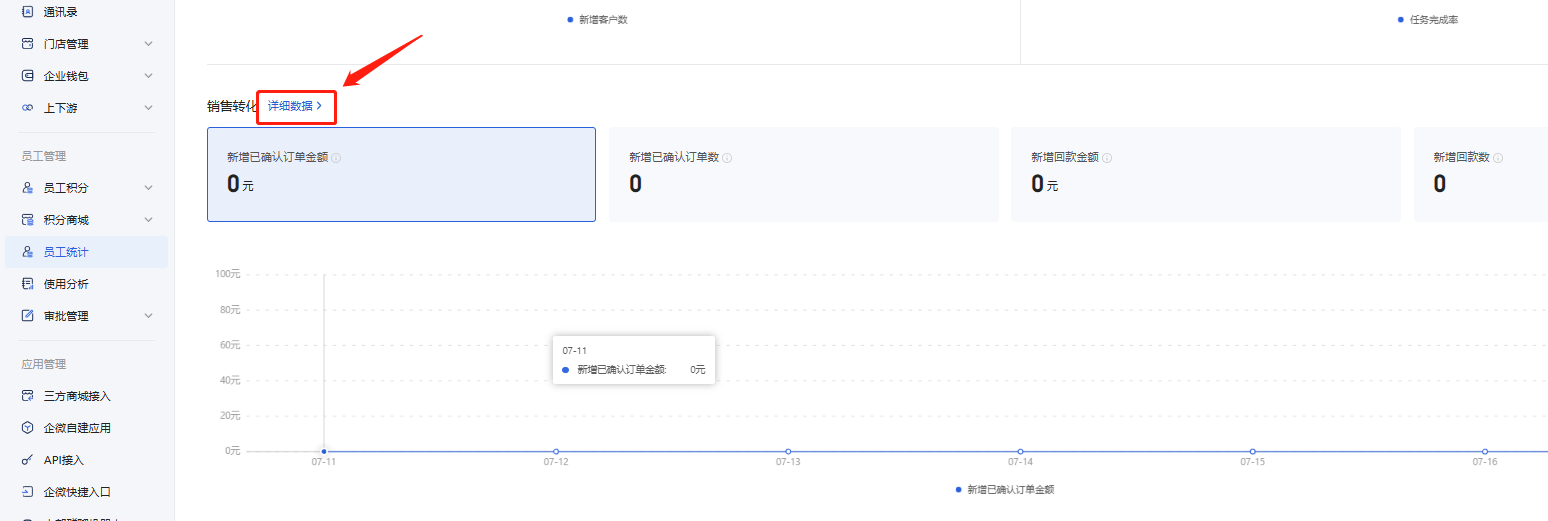
Task: Expand the 审批管理 chevron
Action: [x=148, y=316]
